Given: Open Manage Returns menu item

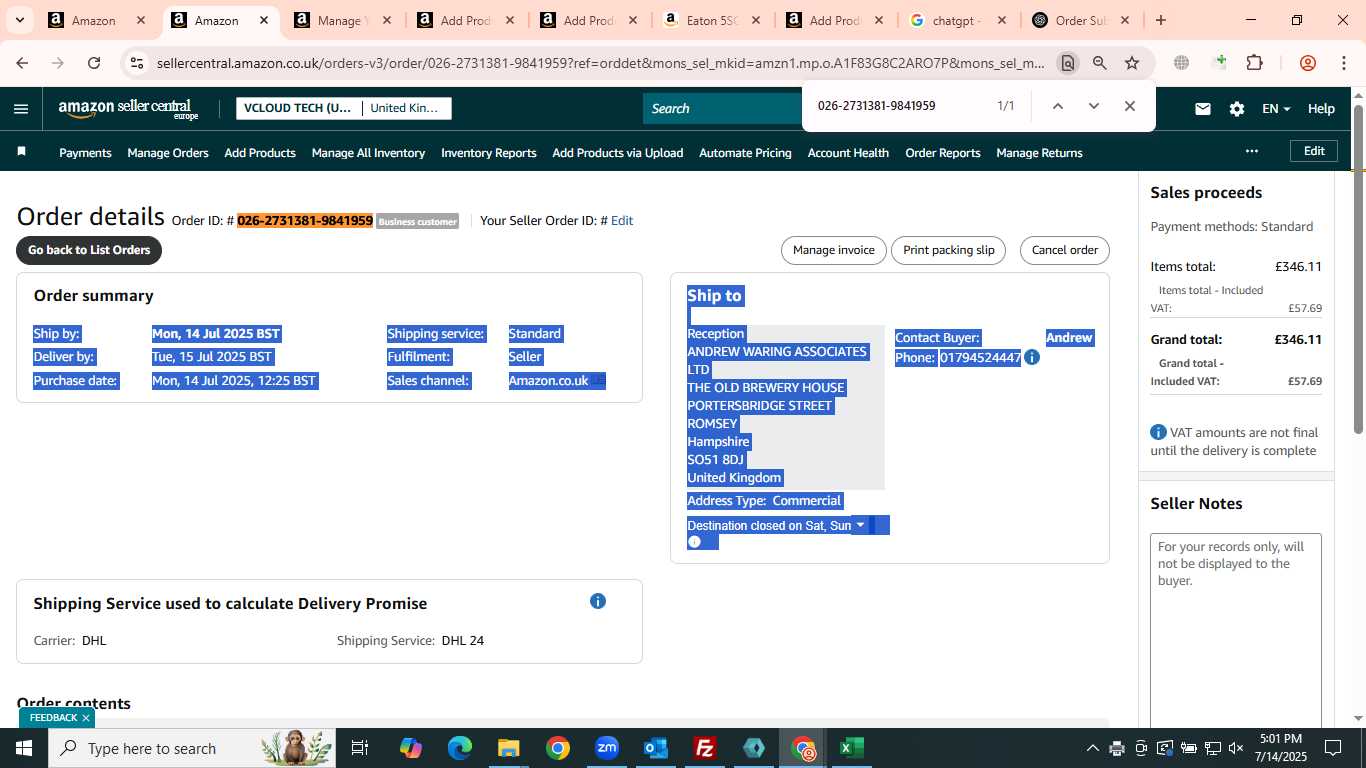Looking at the screenshot, I should (1039, 153).
